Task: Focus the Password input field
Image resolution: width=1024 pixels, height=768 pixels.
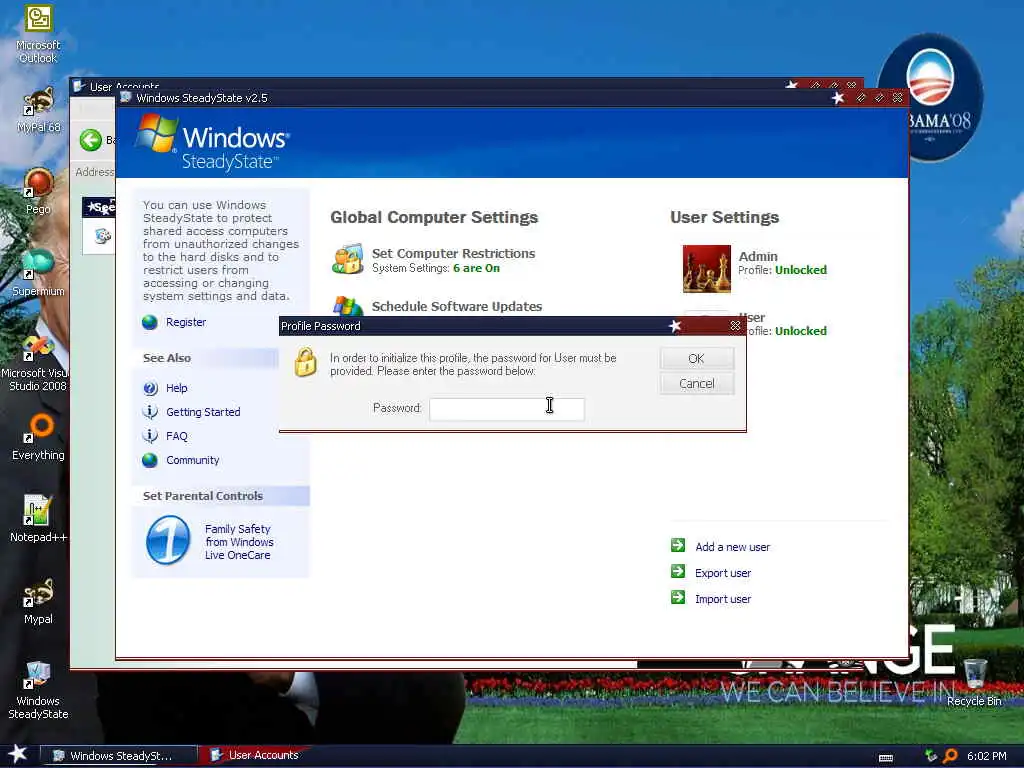Action: [x=507, y=409]
